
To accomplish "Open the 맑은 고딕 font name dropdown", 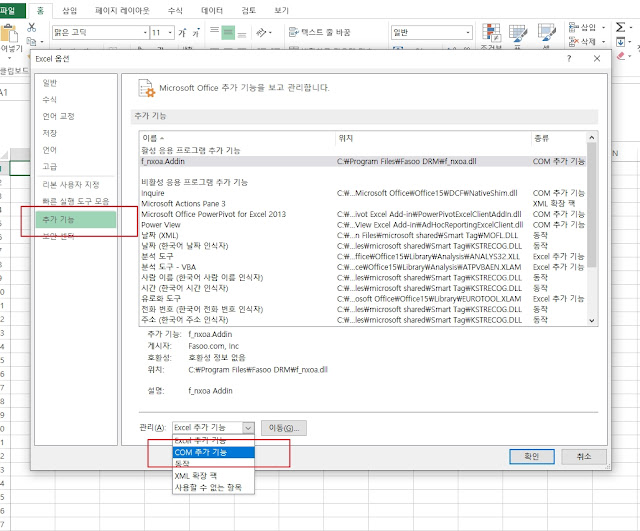I will coord(145,32).
